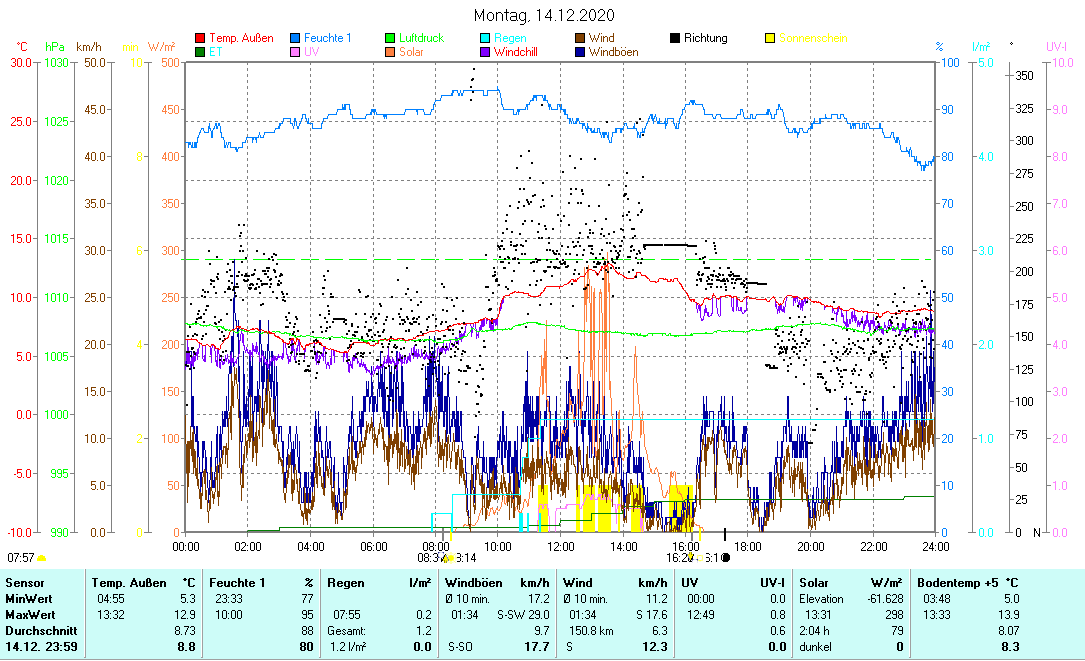The height and width of the screenshot is (661, 1085).
Task: Click the 12:00 time axis label
Action: pos(561,546)
